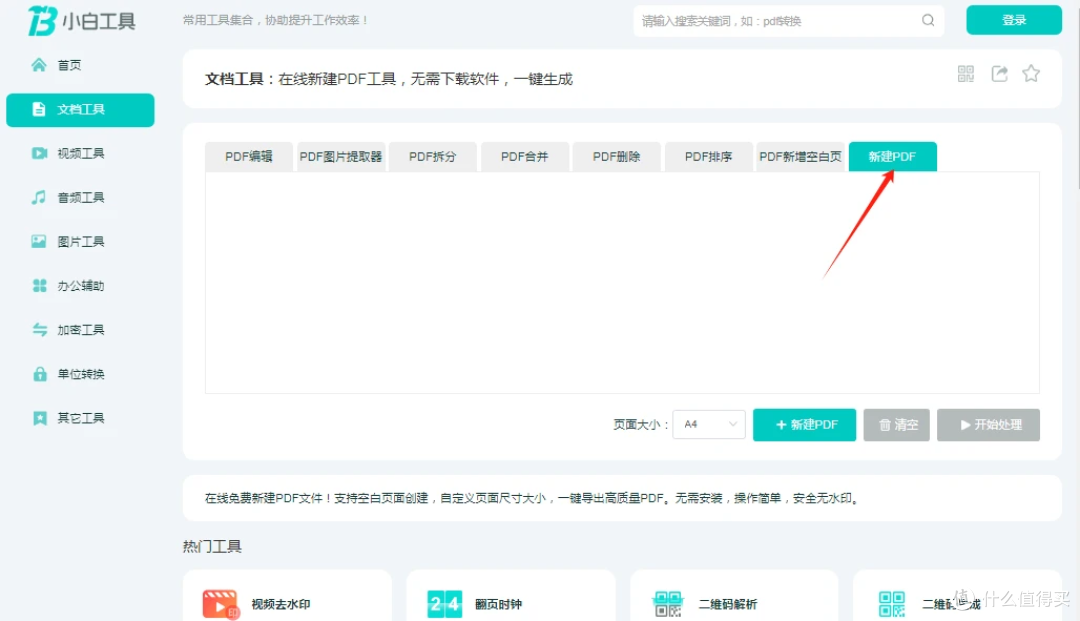The height and width of the screenshot is (621, 1080).
Task: Click the + 新建PDF button
Action: pyautogui.click(x=804, y=425)
